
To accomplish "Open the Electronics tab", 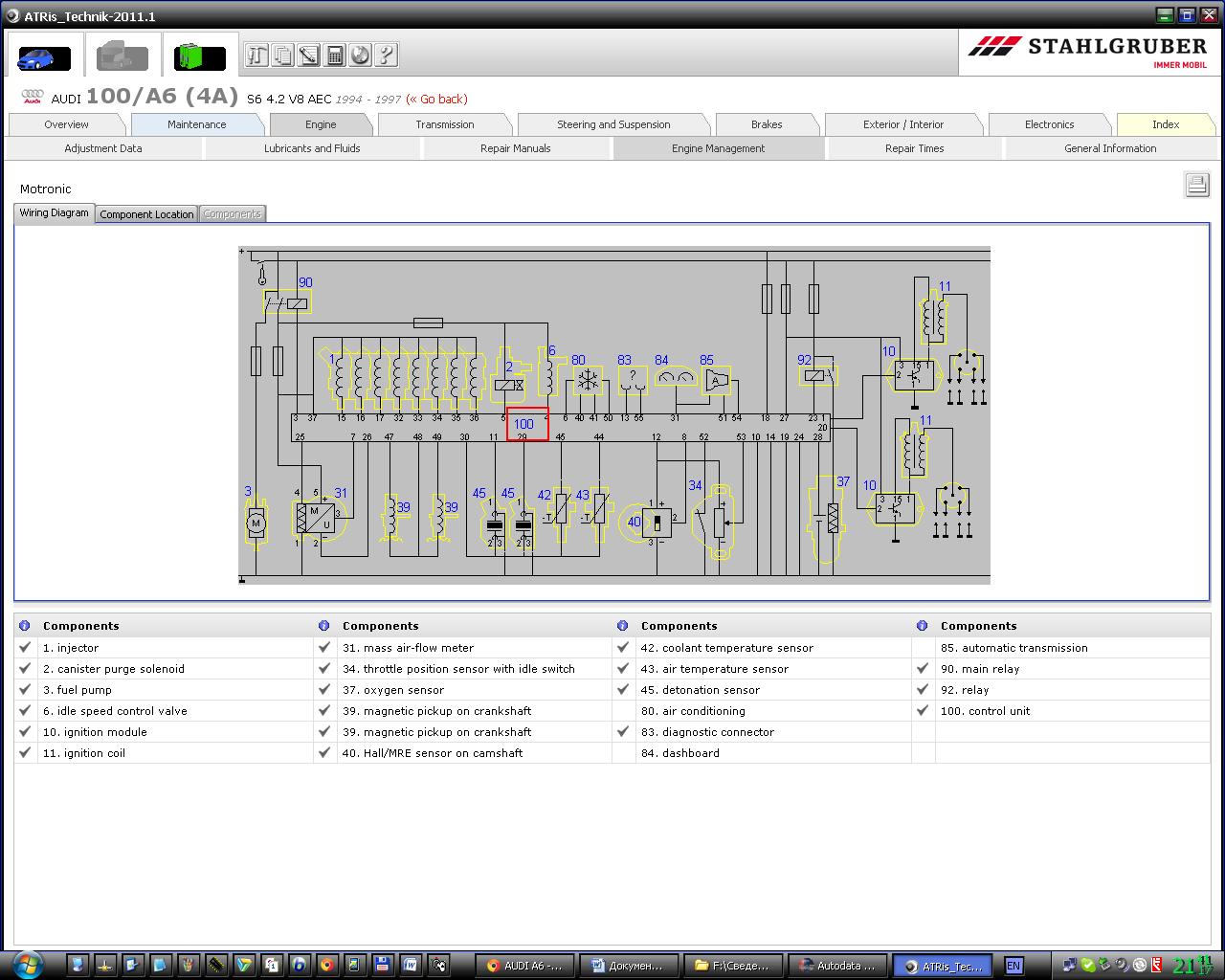I will [x=1049, y=124].
